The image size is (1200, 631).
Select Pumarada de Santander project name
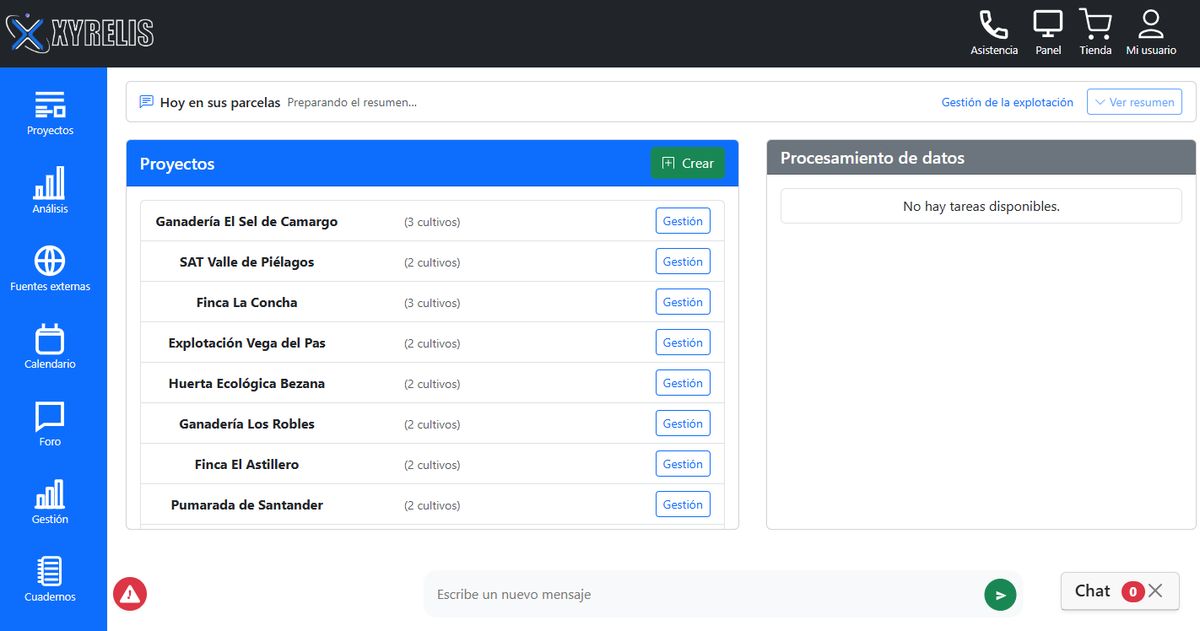247,505
